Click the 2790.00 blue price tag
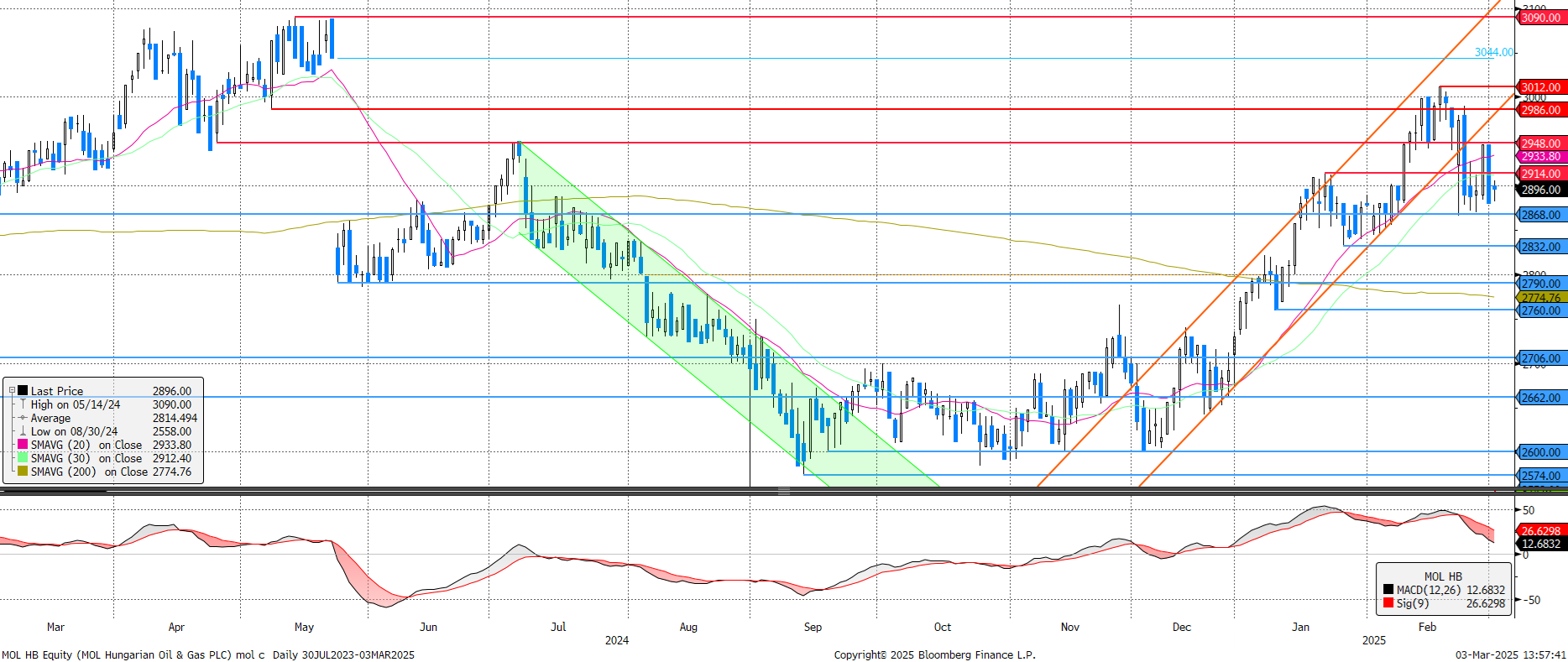The width and height of the screenshot is (1568, 662). pyautogui.click(x=1542, y=284)
